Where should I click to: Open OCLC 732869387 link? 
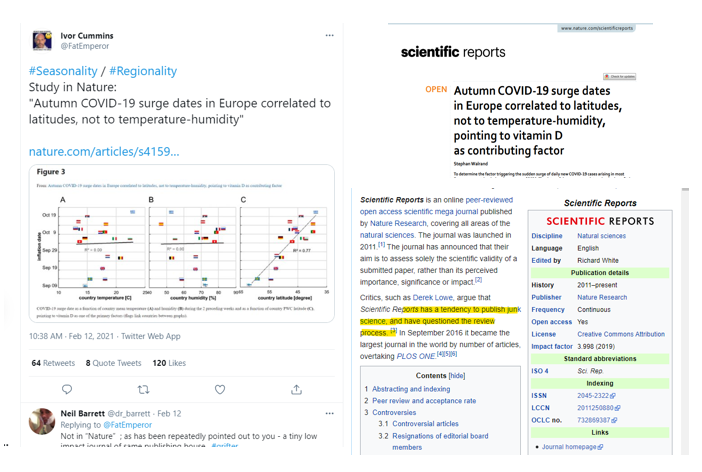594,421
